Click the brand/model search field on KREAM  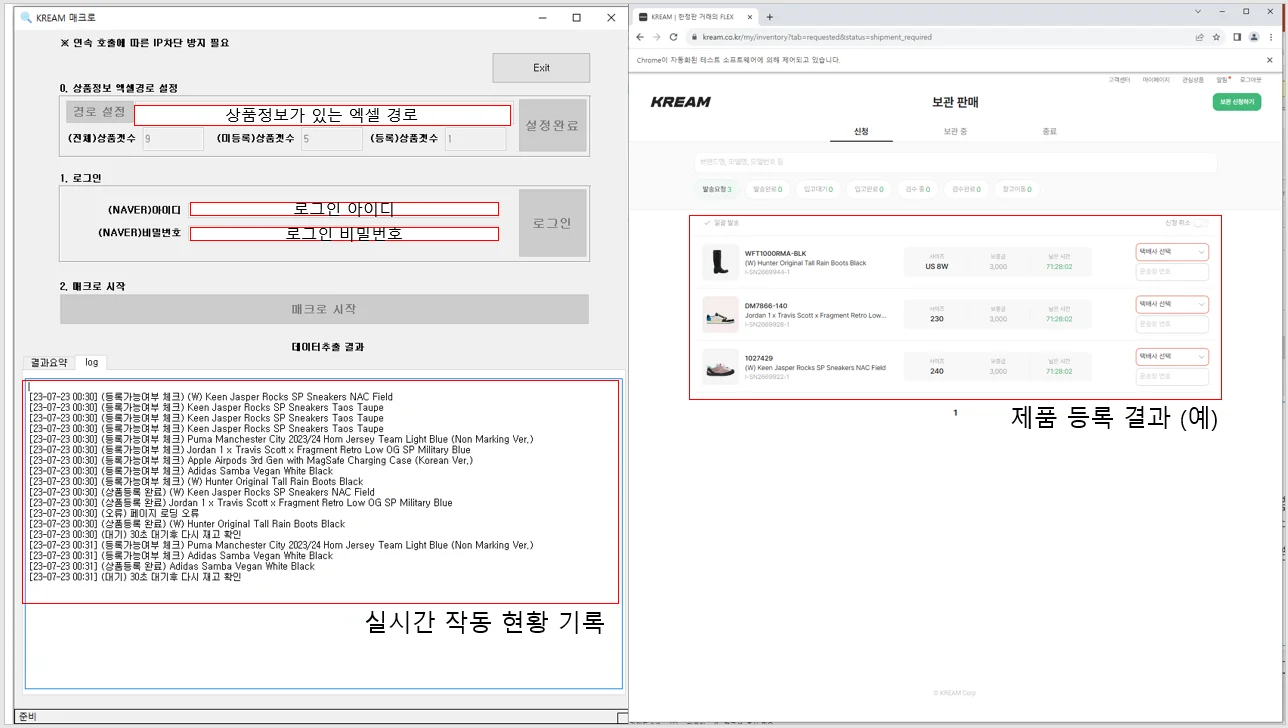pos(955,162)
